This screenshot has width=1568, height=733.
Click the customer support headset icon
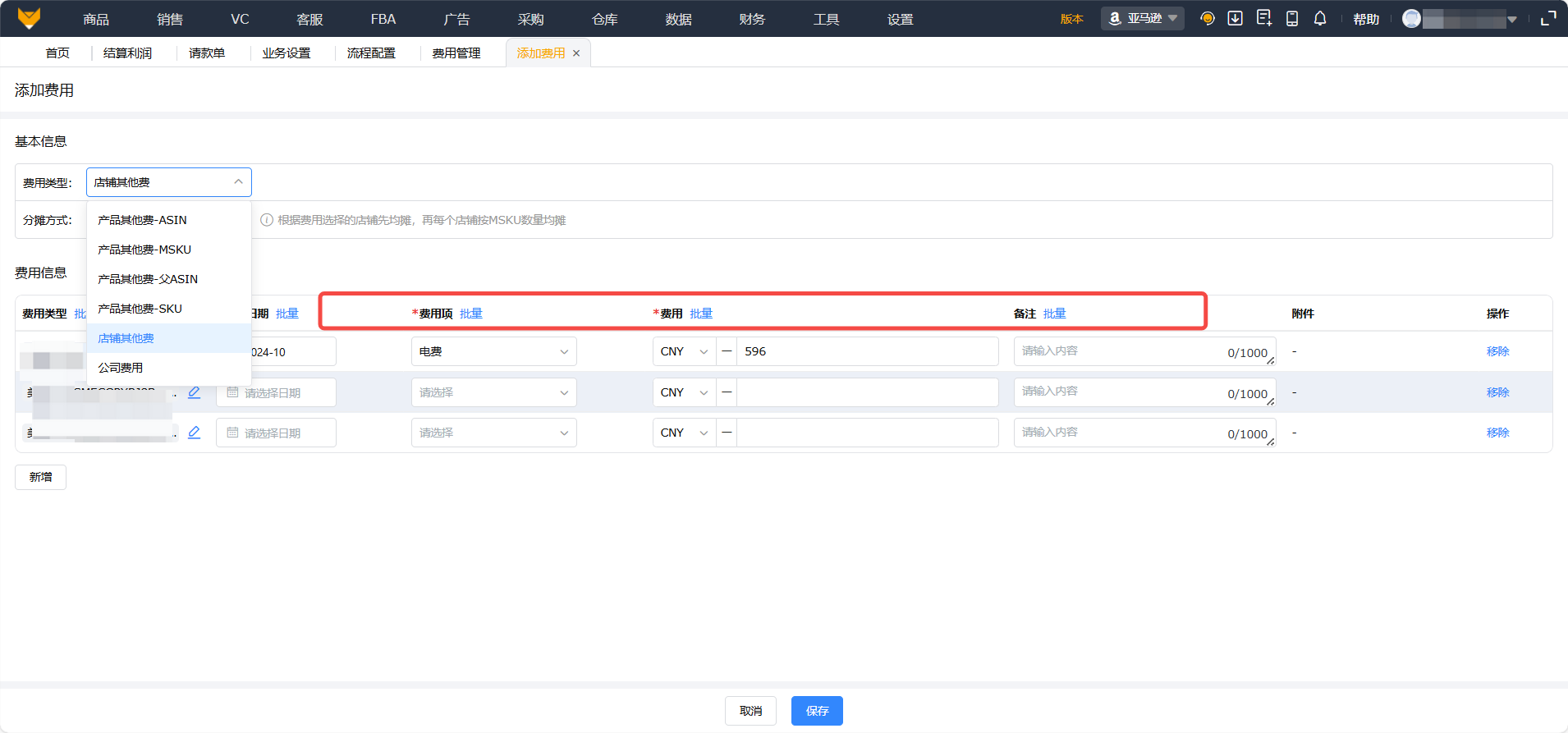(1207, 19)
